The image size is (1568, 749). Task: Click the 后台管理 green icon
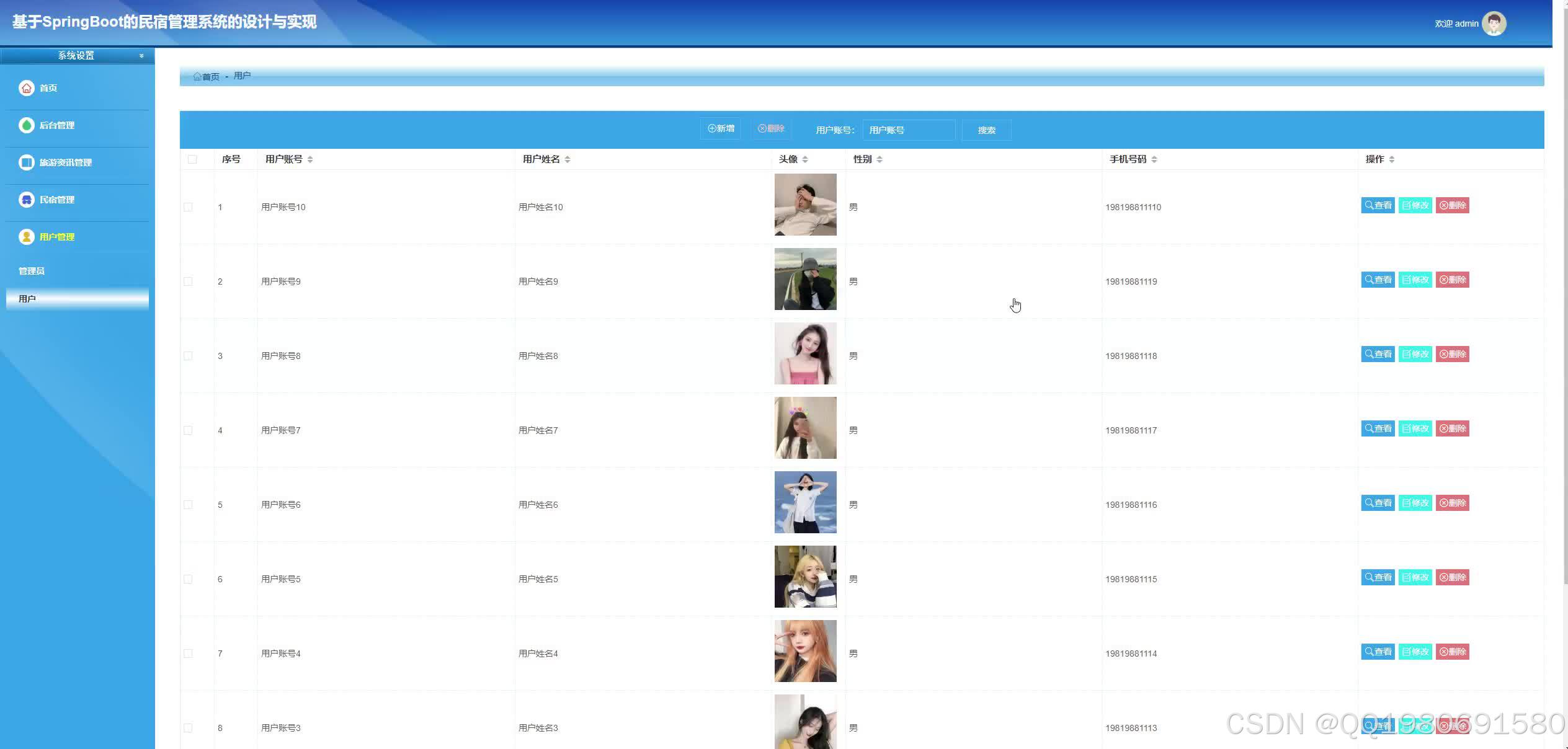pos(27,125)
